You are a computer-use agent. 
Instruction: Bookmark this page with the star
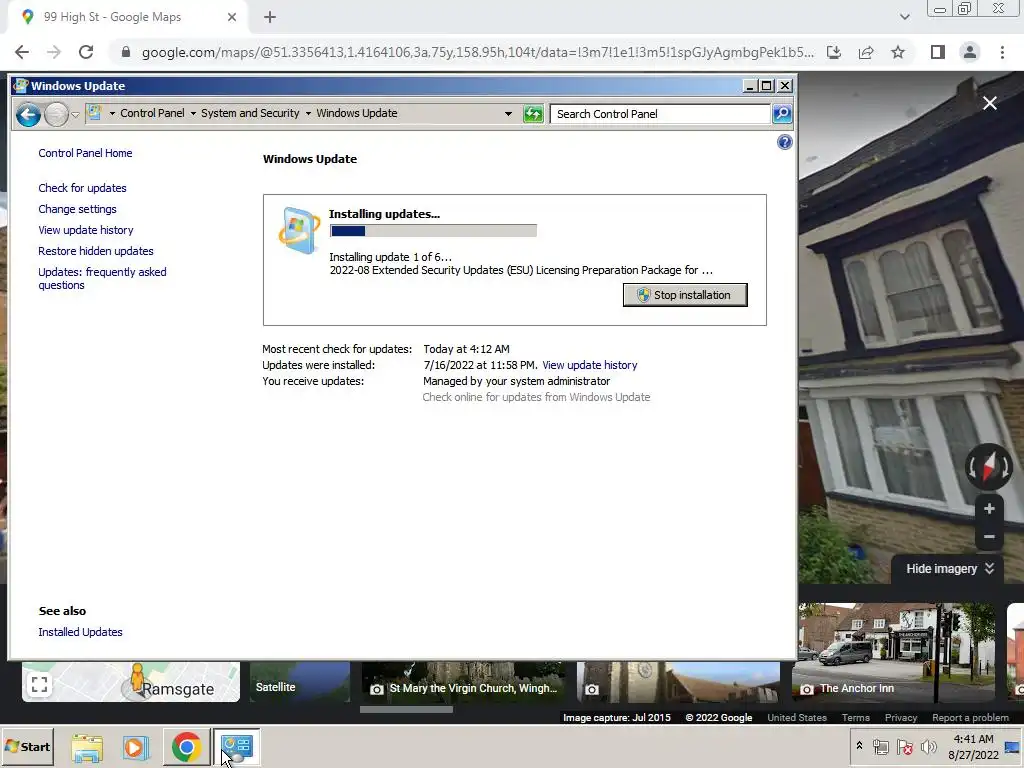click(898, 52)
